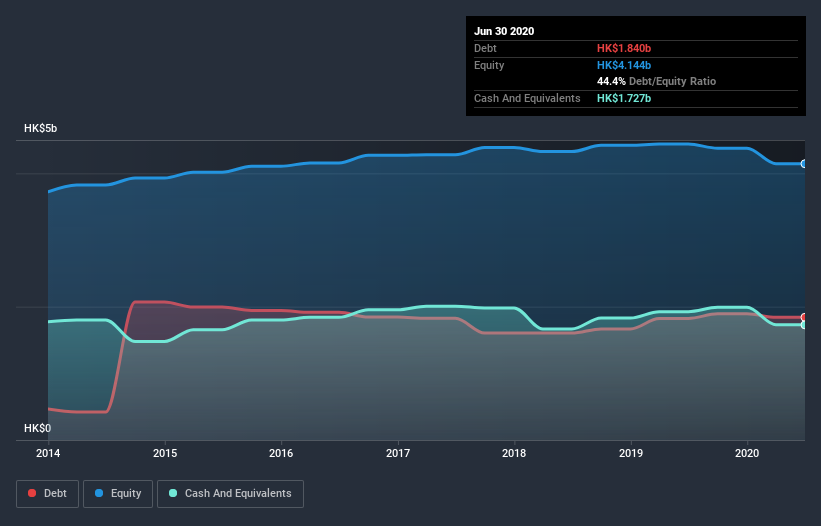821x526 pixels.
Task: Click the teal Cash endpoint marker
Action: click(x=804, y=325)
